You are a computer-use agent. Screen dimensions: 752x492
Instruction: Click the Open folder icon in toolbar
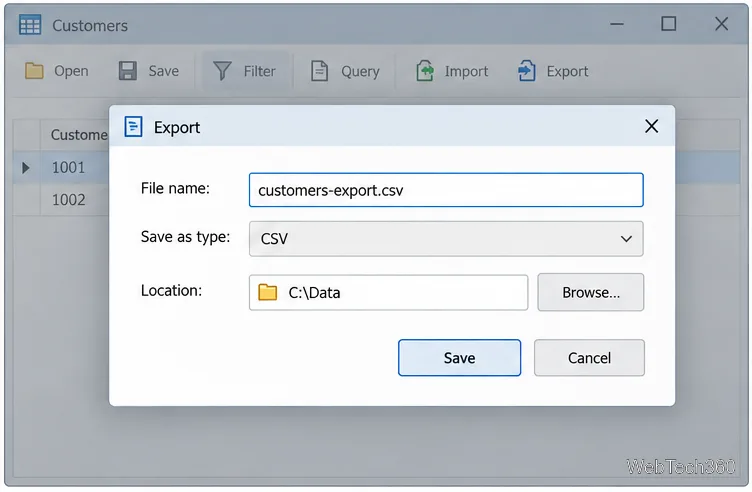(x=34, y=71)
